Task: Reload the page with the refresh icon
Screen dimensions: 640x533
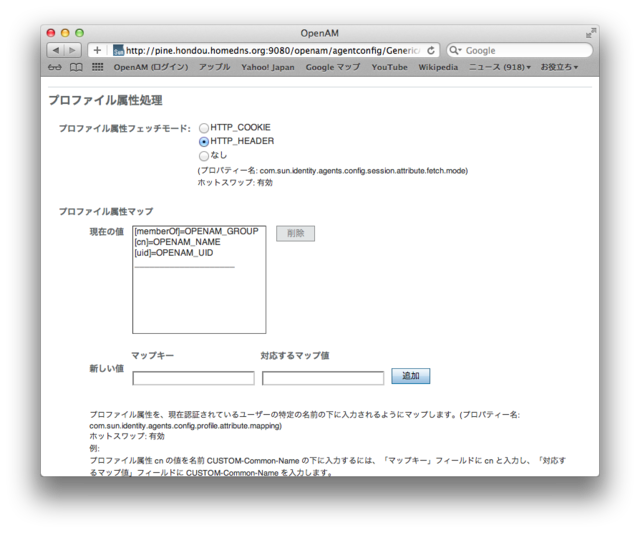Action: 431,50
